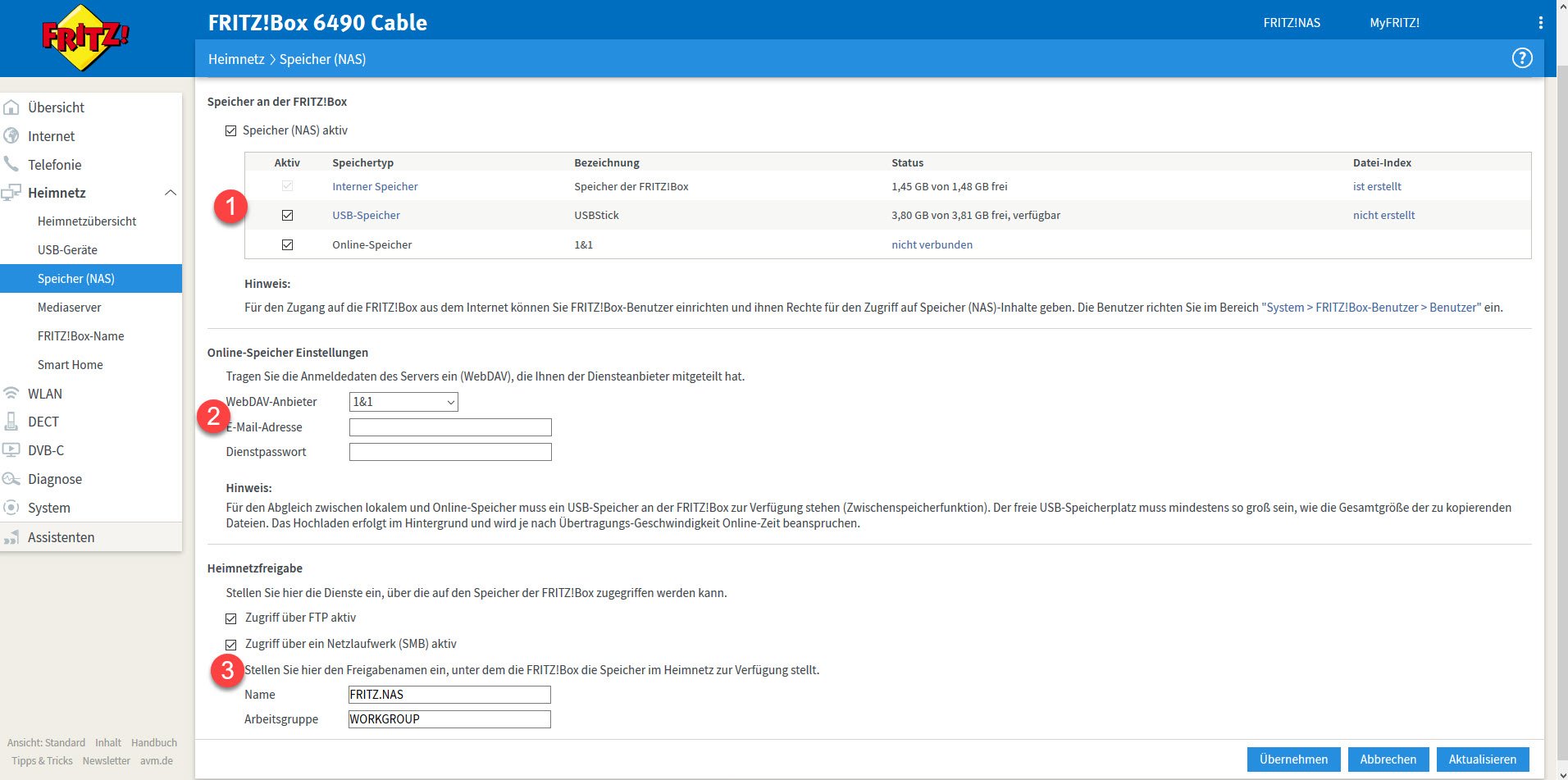Open System in the sidebar
This screenshot has width=1568, height=780.
click(x=49, y=508)
